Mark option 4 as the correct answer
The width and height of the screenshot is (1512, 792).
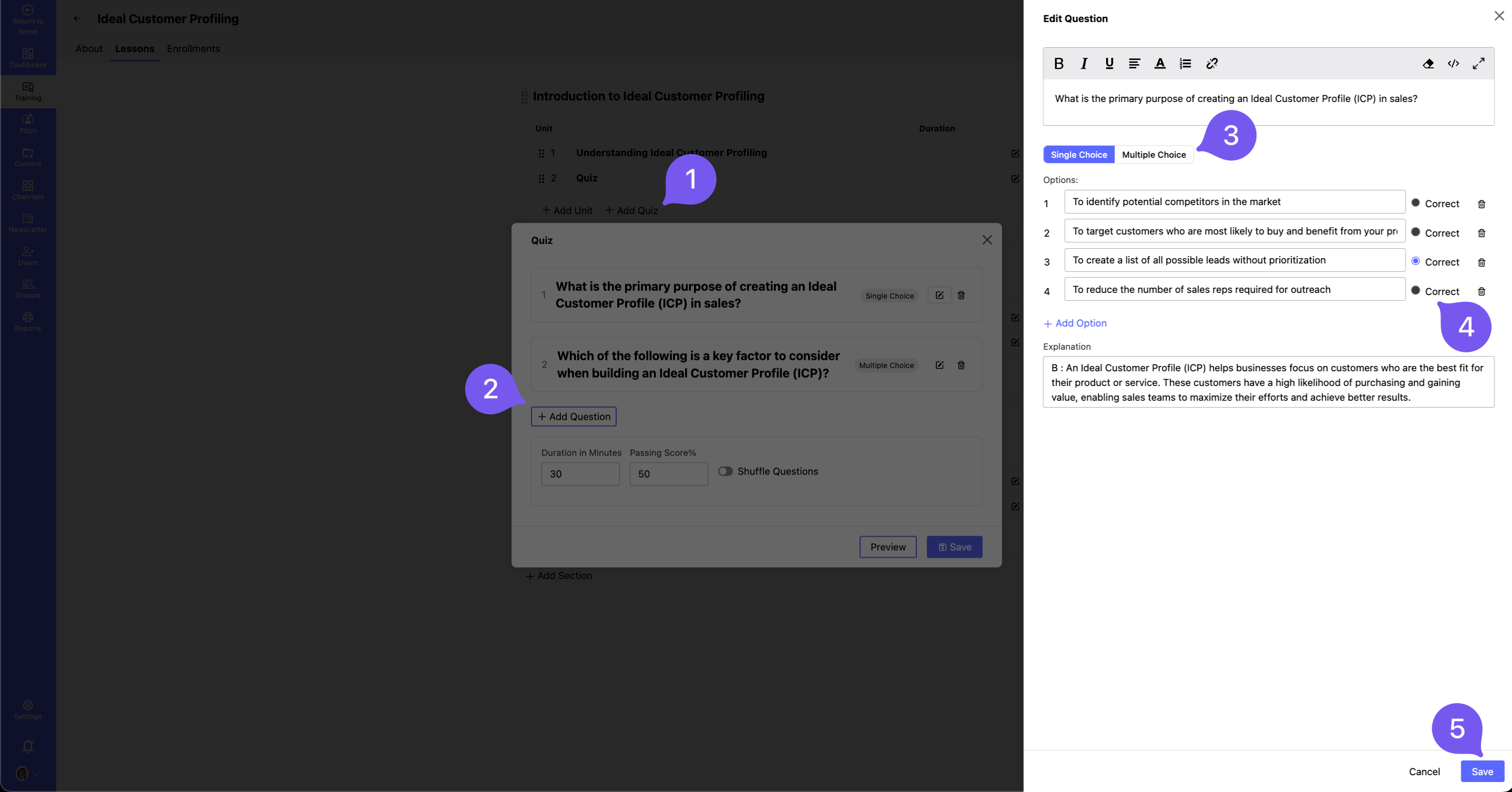1416,290
